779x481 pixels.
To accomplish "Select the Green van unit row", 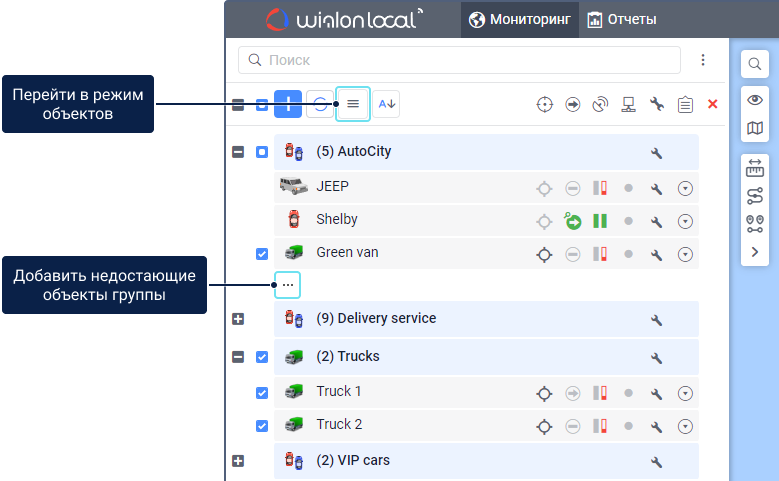I will pyautogui.click(x=486, y=253).
